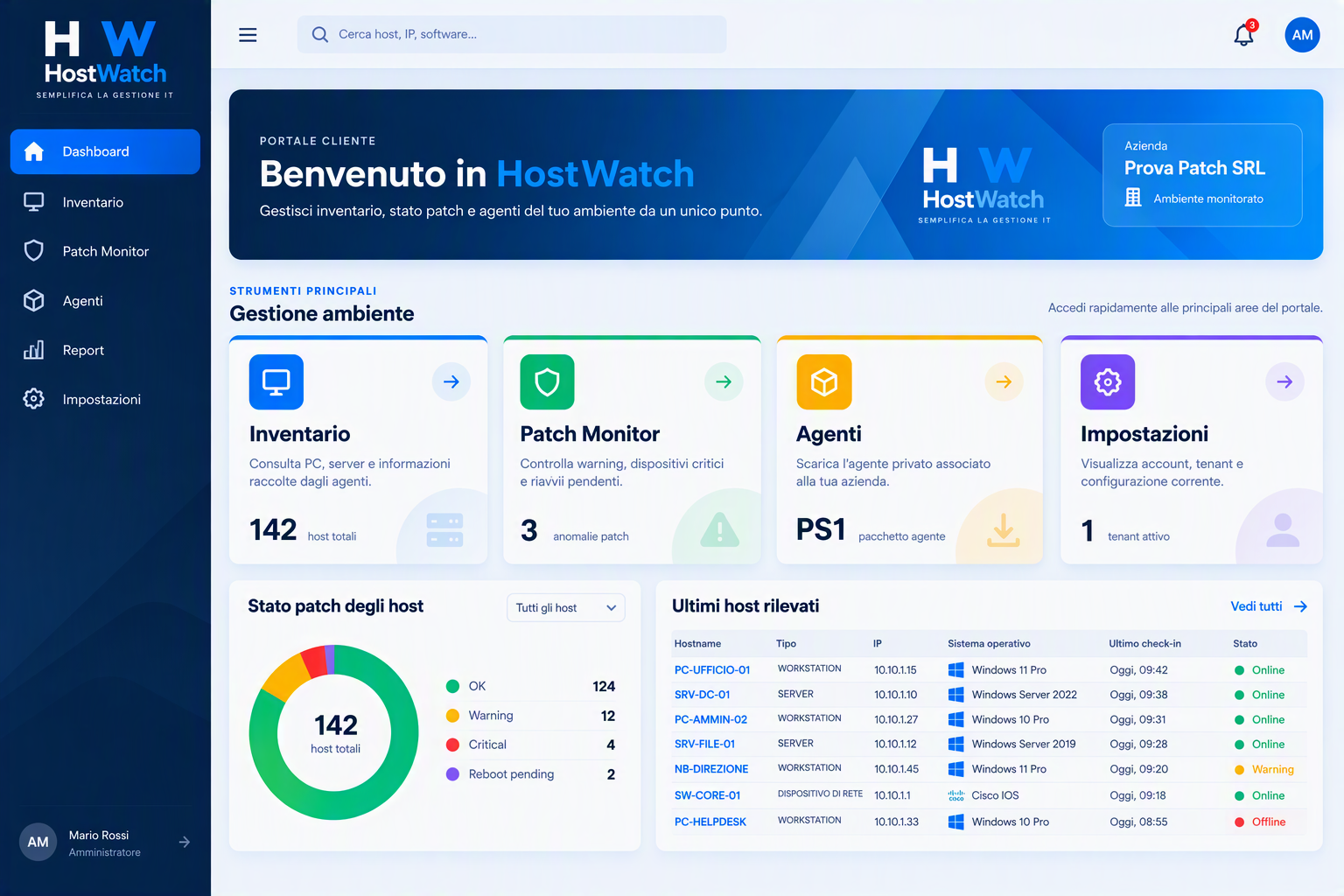Open host SRV-DC-01 link
The image size is (1344, 896).
702,695
